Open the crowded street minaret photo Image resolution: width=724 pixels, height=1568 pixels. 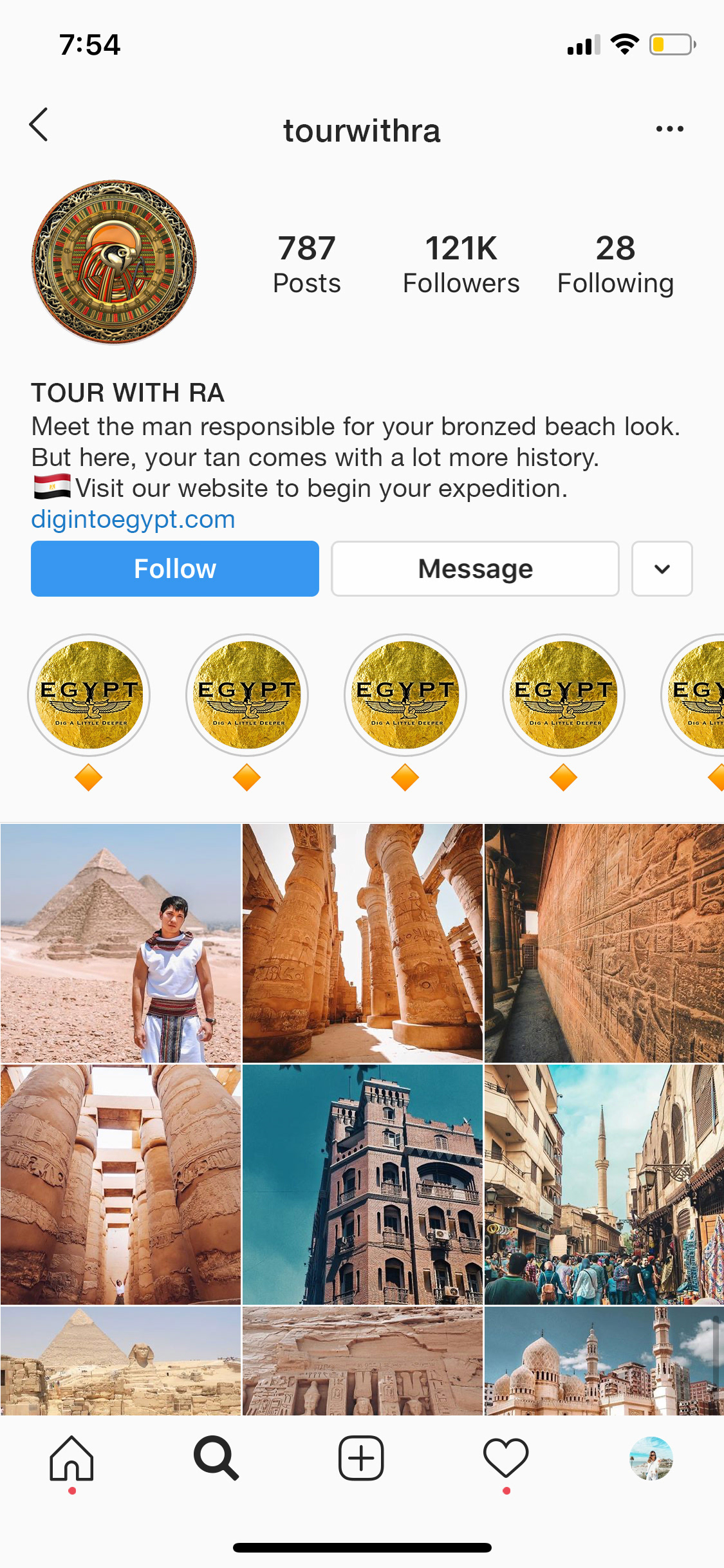coord(604,1184)
